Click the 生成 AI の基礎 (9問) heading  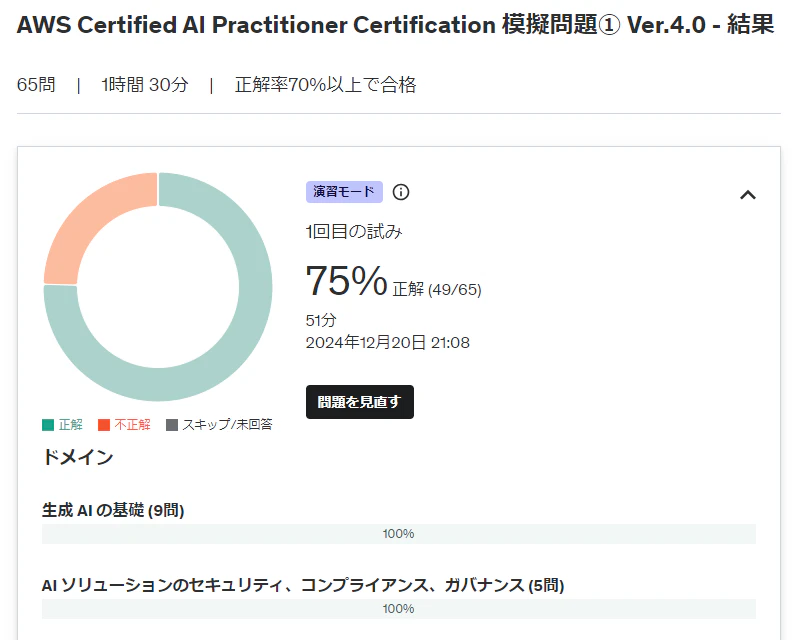(113, 510)
